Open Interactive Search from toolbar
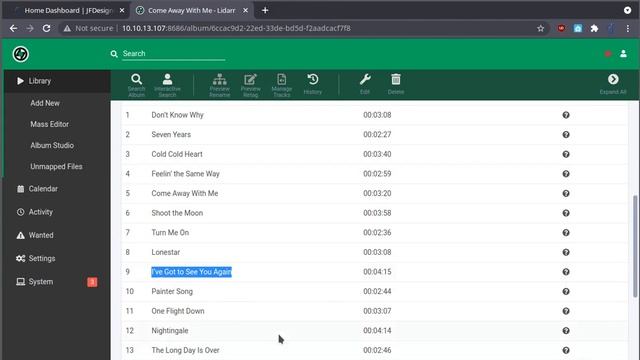The height and width of the screenshot is (360, 640). [167, 85]
